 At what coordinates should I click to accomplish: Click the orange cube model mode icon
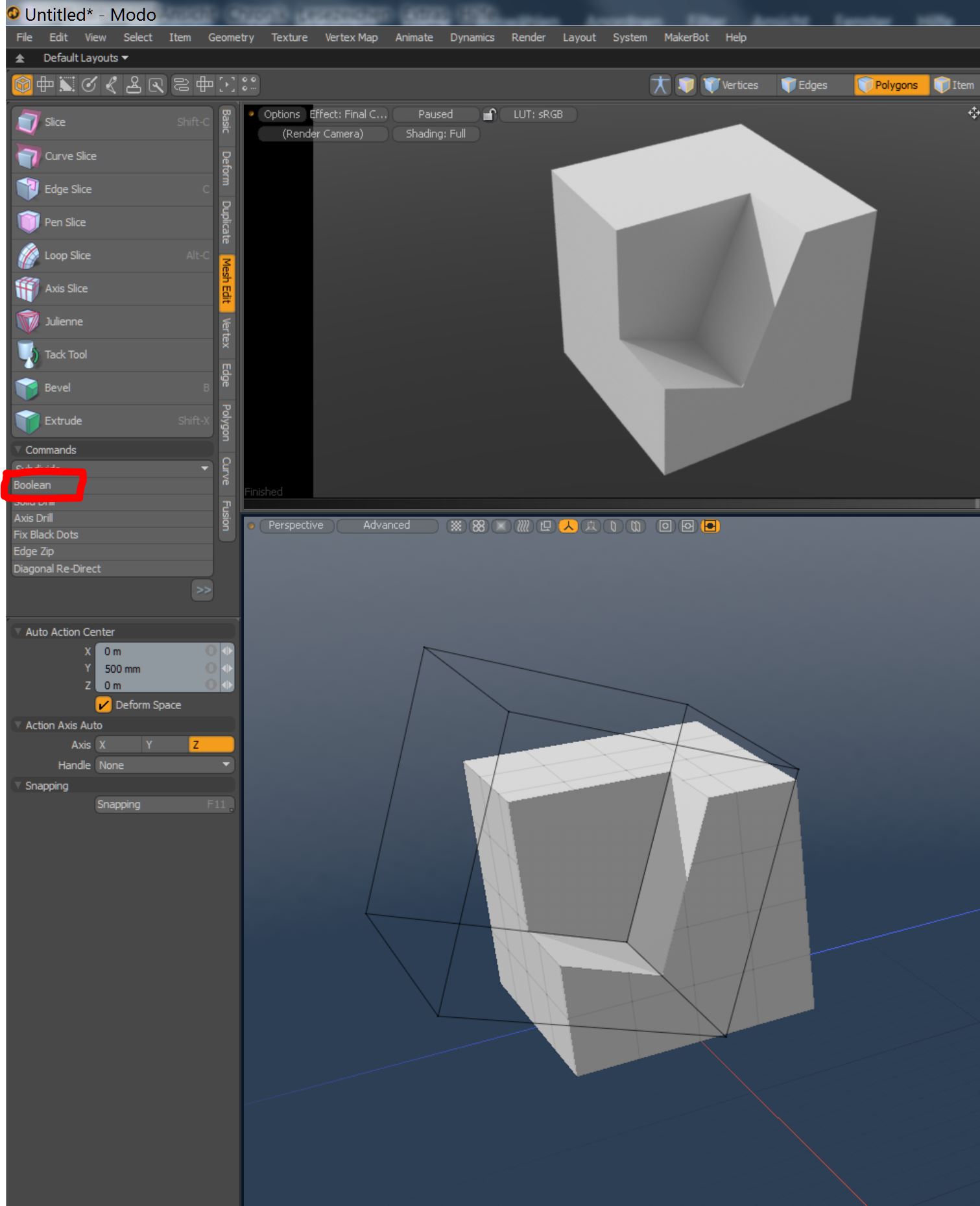[x=23, y=85]
